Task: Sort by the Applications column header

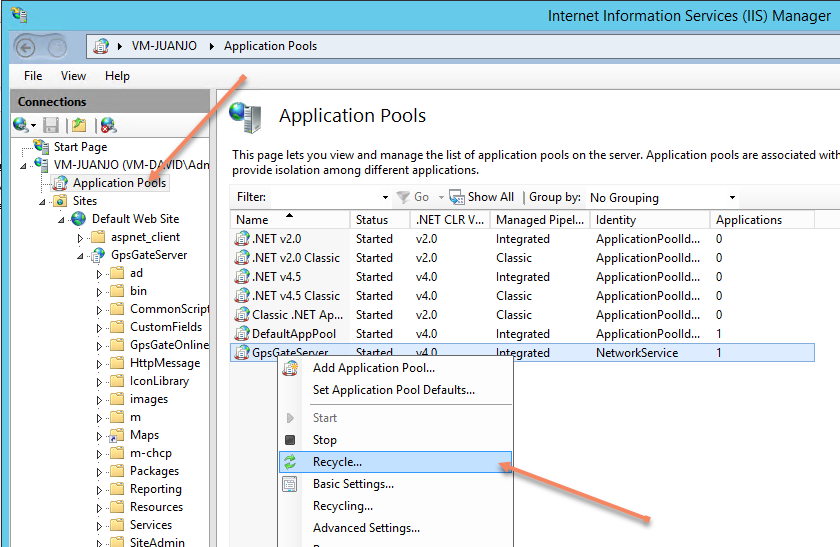Action: (762, 220)
